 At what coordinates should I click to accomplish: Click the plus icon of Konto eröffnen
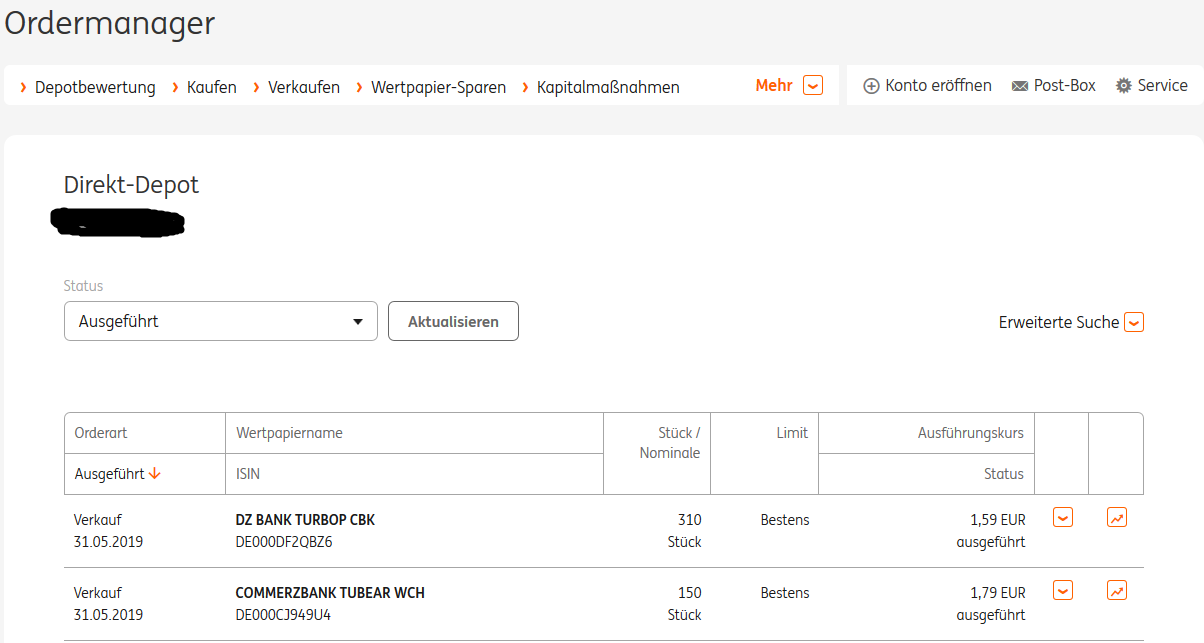[871, 86]
